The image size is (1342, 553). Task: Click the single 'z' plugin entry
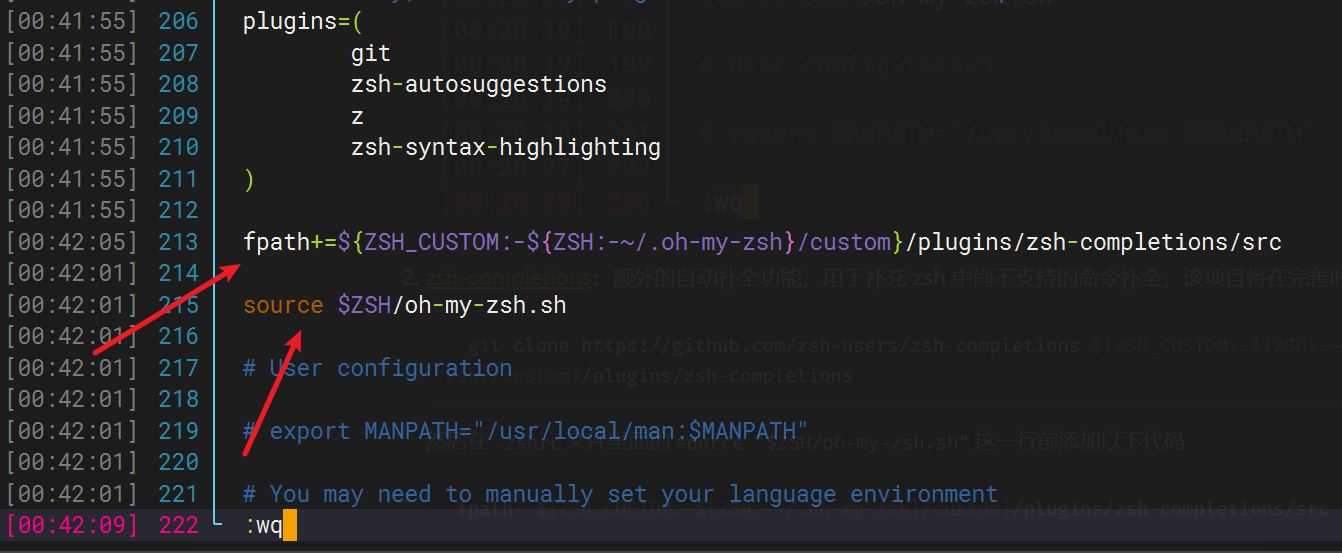[357, 116]
